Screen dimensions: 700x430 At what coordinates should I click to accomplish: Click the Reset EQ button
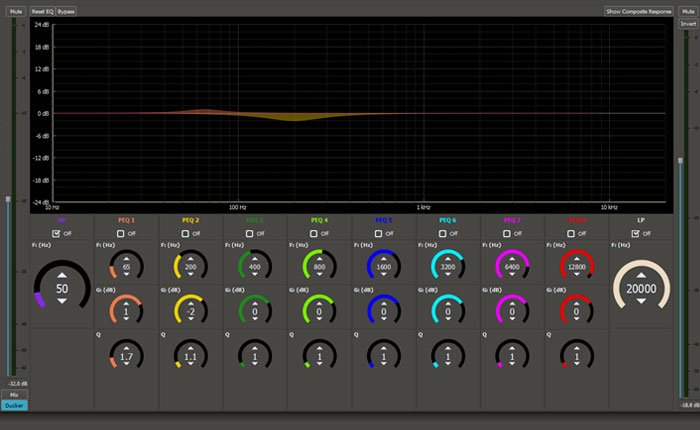(42, 11)
